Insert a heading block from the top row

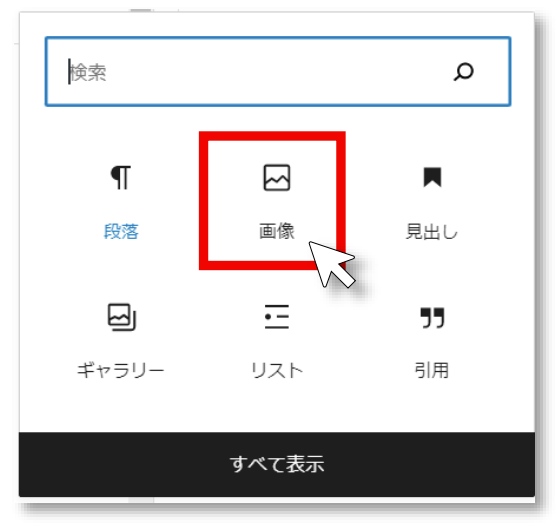[x=432, y=203]
